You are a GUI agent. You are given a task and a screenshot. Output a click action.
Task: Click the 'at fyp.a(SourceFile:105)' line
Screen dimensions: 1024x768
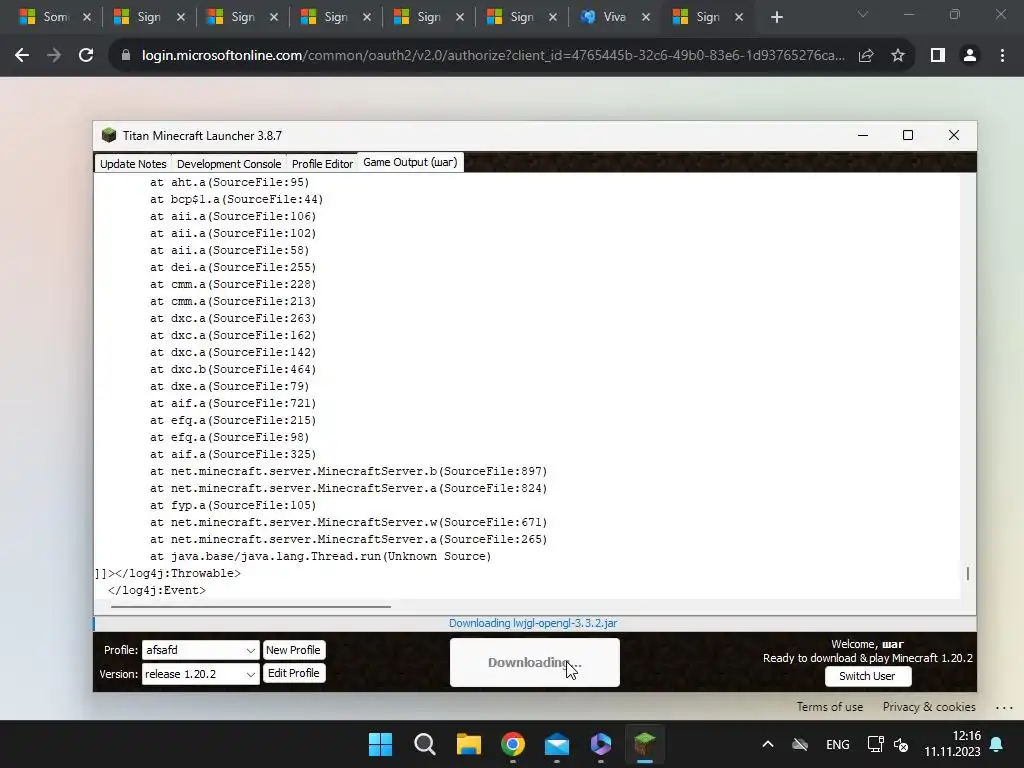233,505
